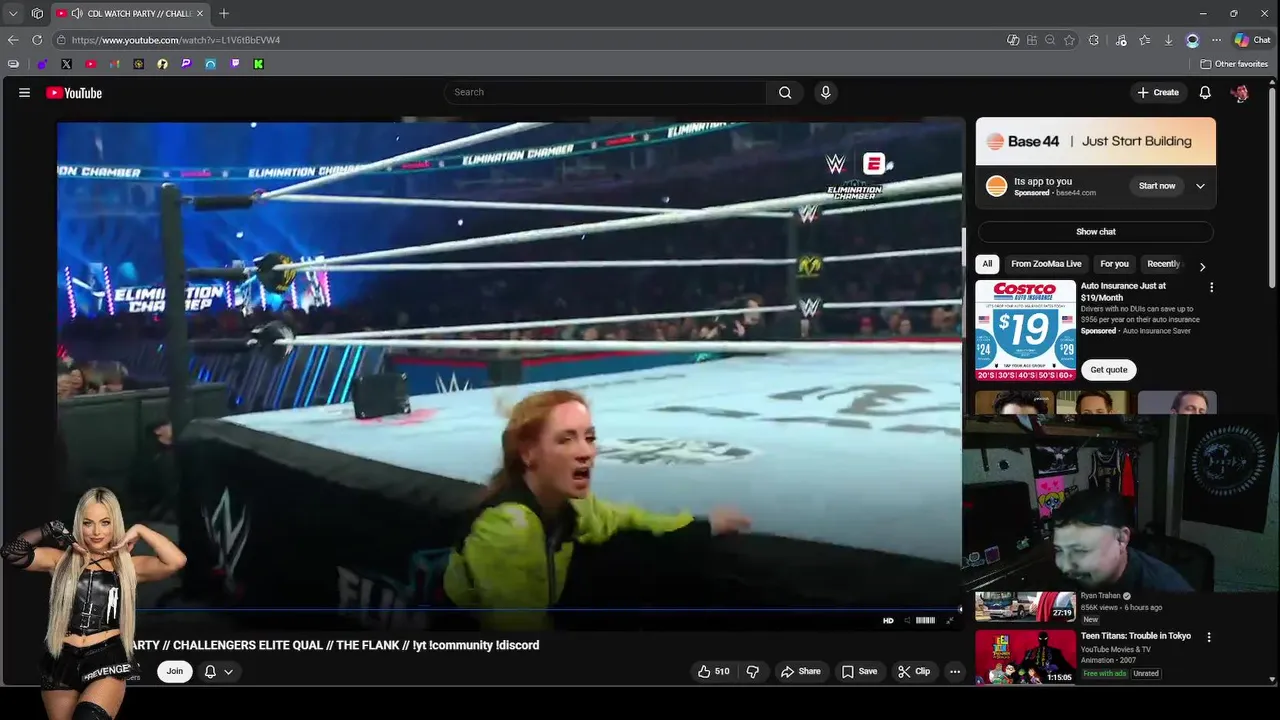Open the Costco auto insurance ad image
Image resolution: width=1280 pixels, height=720 pixels.
point(1026,330)
